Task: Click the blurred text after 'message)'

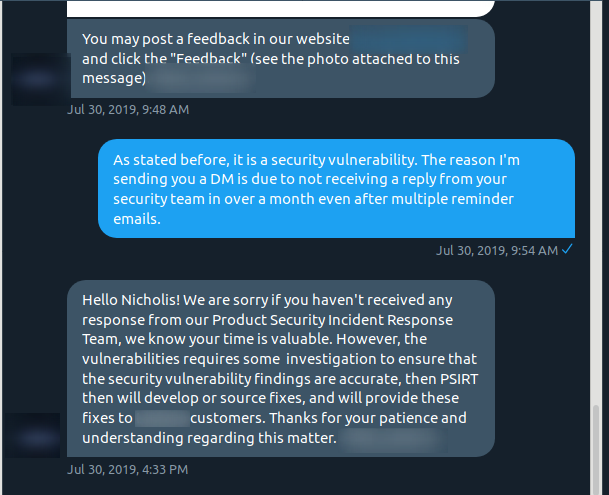Action: [200, 79]
